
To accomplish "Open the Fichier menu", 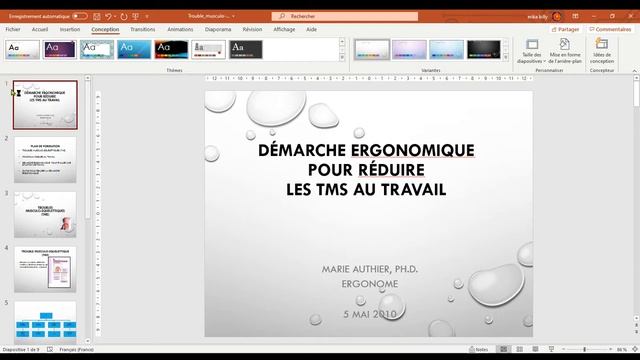I will coord(13,29).
